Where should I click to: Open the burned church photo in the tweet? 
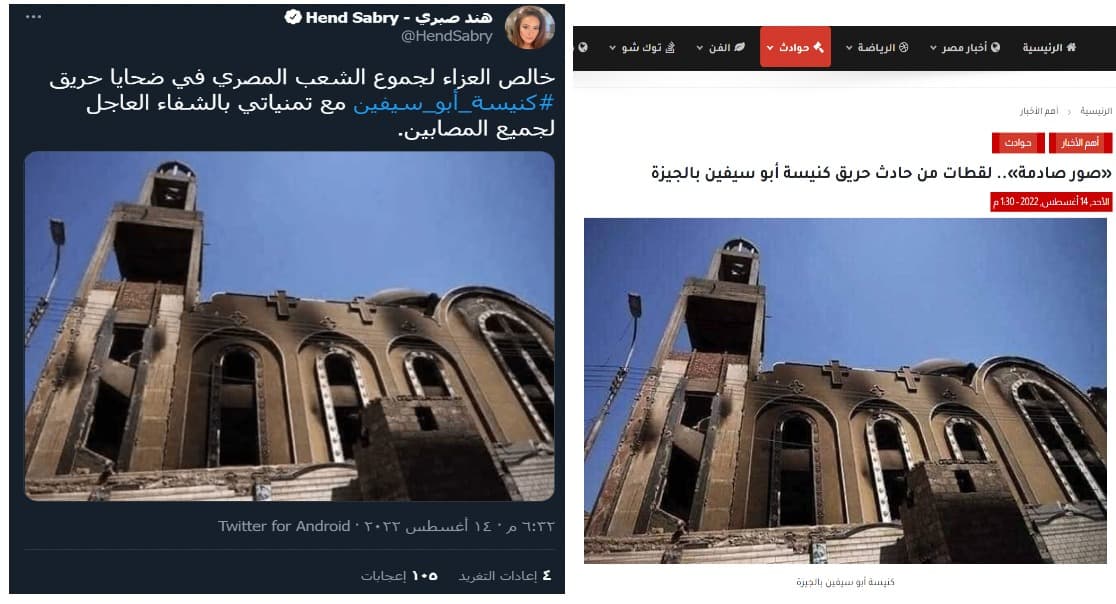290,326
